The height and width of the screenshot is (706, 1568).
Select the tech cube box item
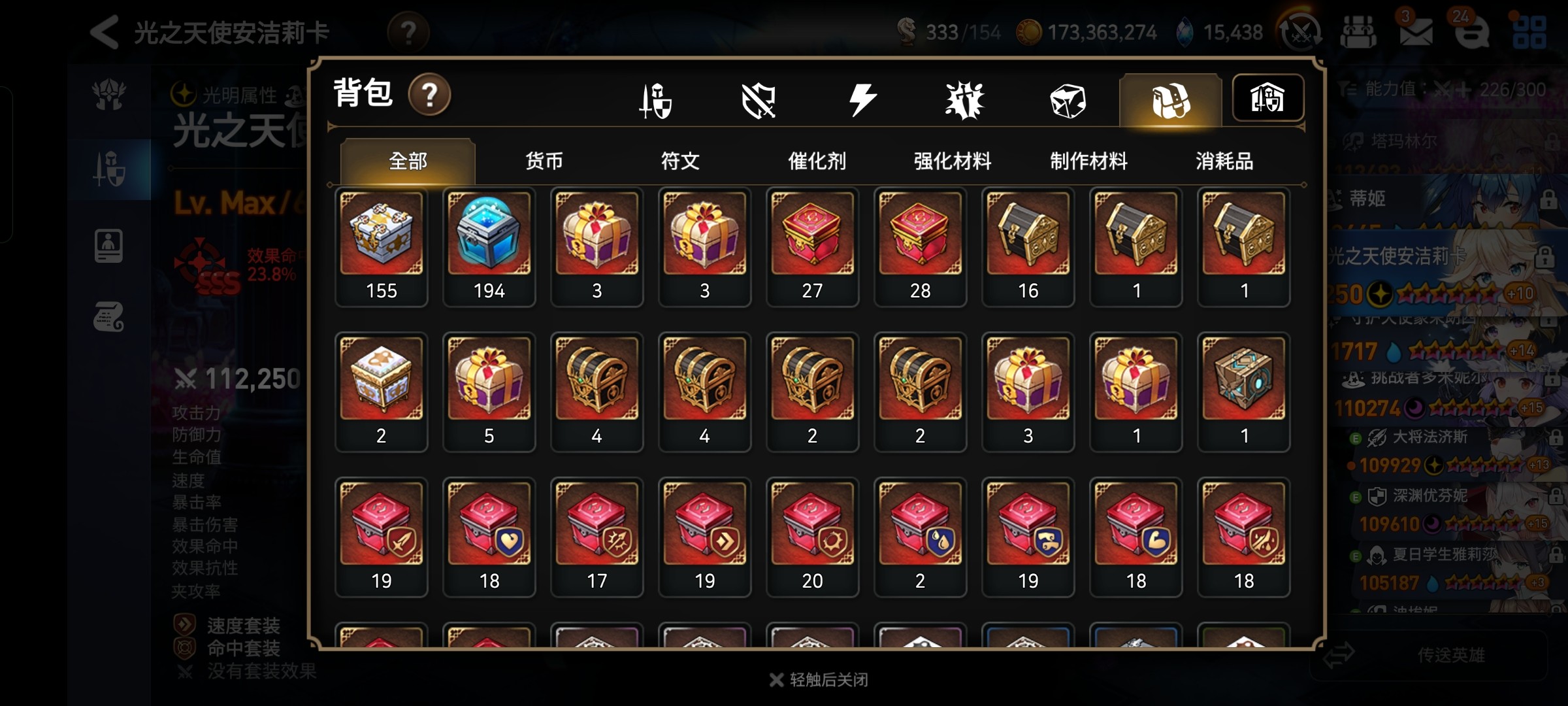(1243, 392)
